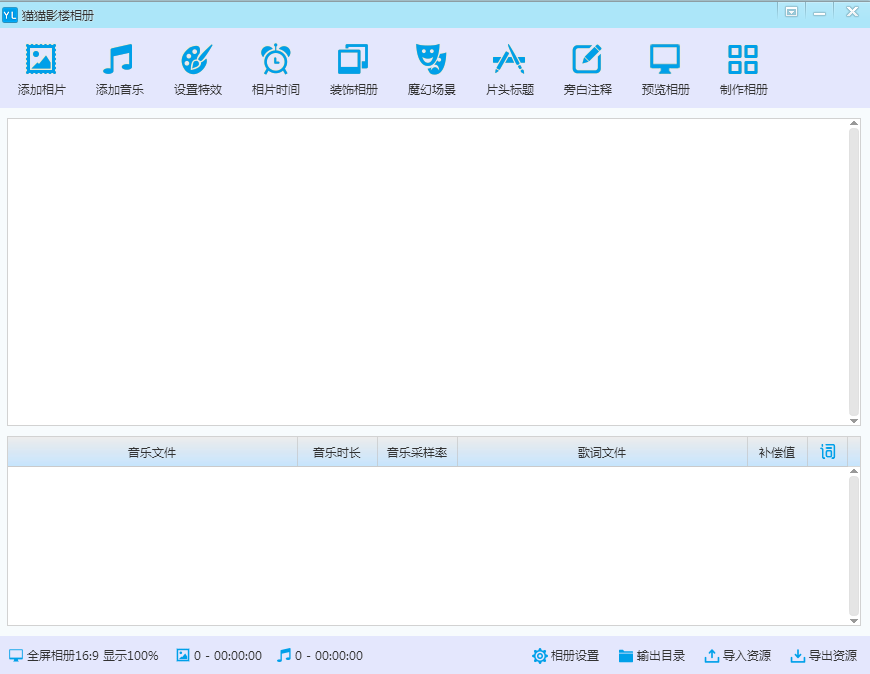Viewport: 870px width, 674px height.
Task: Open 相片时间 alarm clock icon
Action: tap(276, 59)
